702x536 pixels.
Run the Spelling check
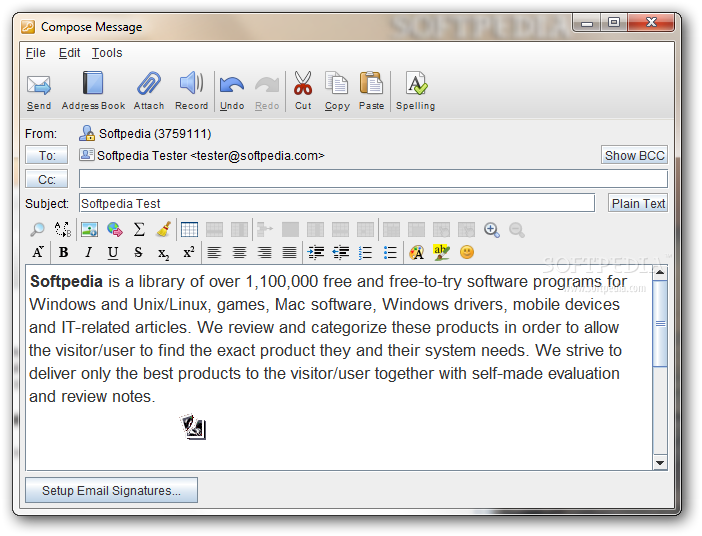[415, 91]
